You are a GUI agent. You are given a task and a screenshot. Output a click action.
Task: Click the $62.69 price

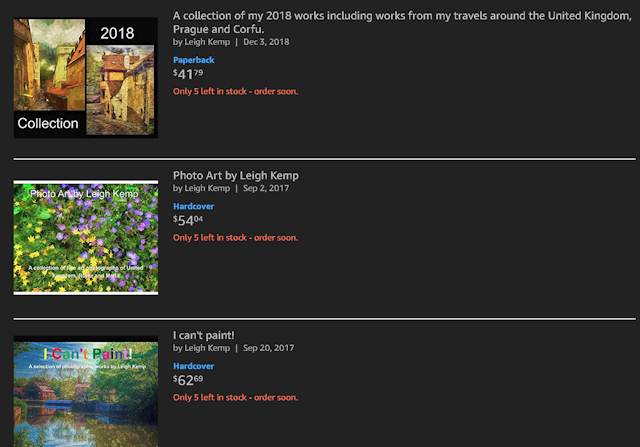click(x=188, y=380)
